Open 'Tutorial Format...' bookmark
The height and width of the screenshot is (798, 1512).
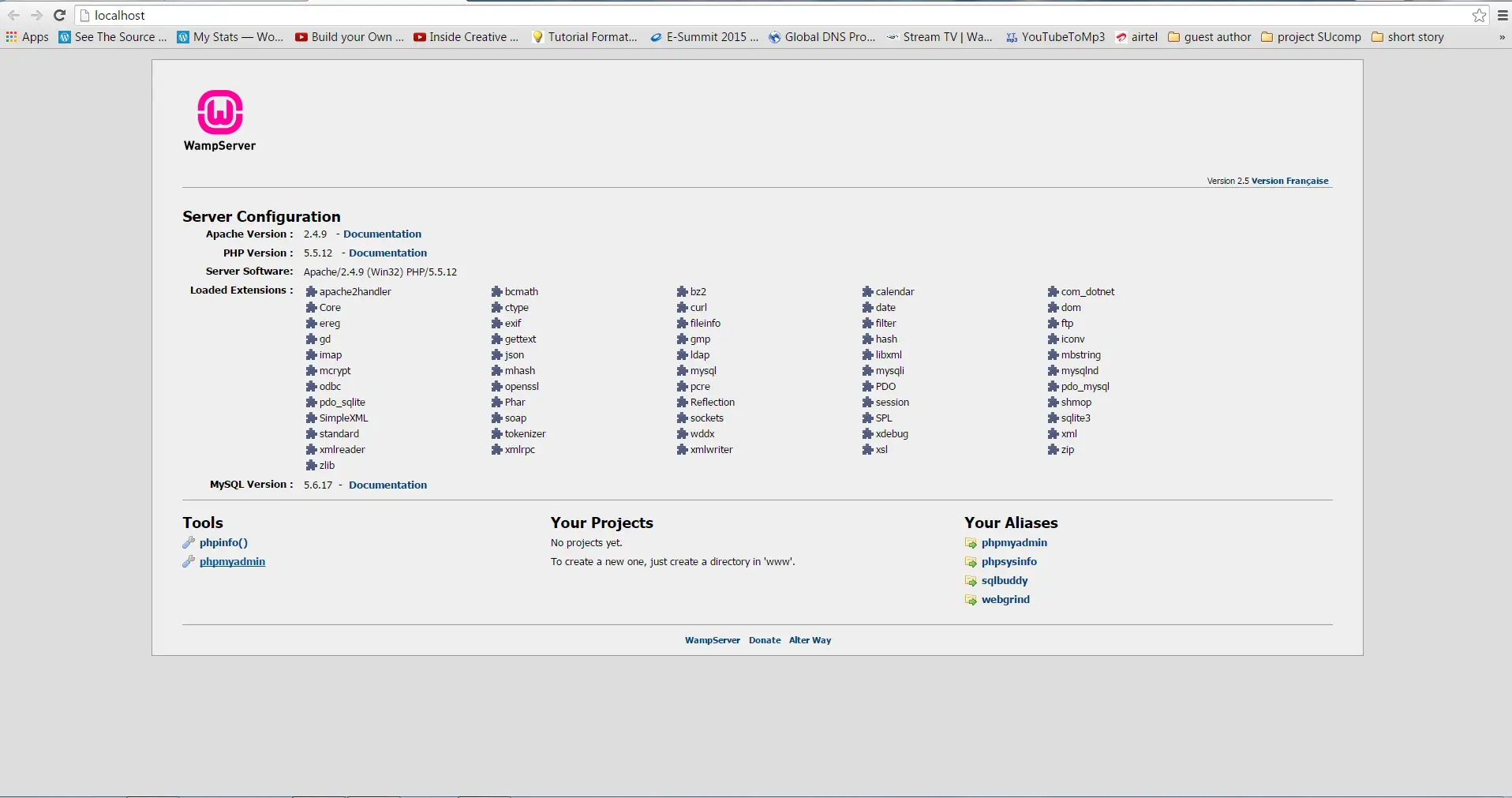click(x=584, y=37)
